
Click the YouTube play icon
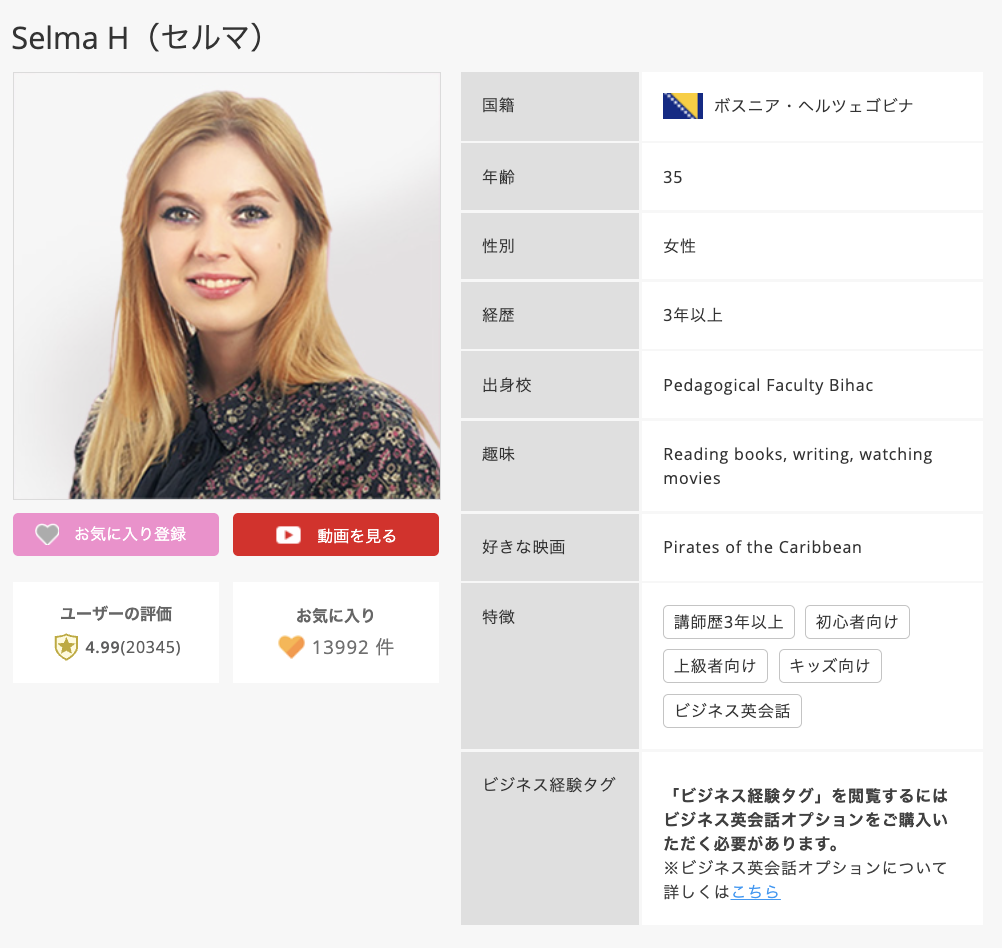tap(288, 535)
